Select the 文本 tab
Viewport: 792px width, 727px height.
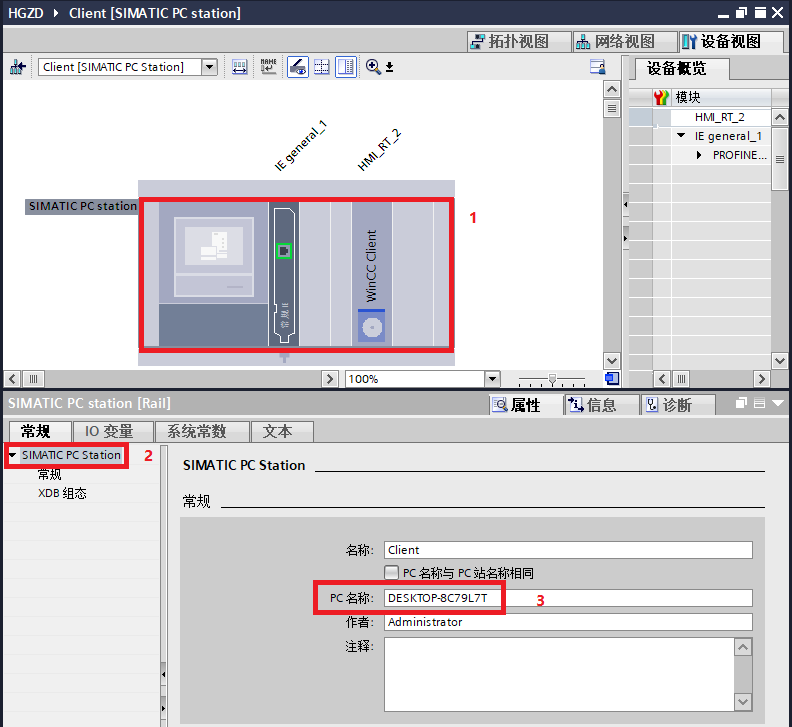pos(282,431)
